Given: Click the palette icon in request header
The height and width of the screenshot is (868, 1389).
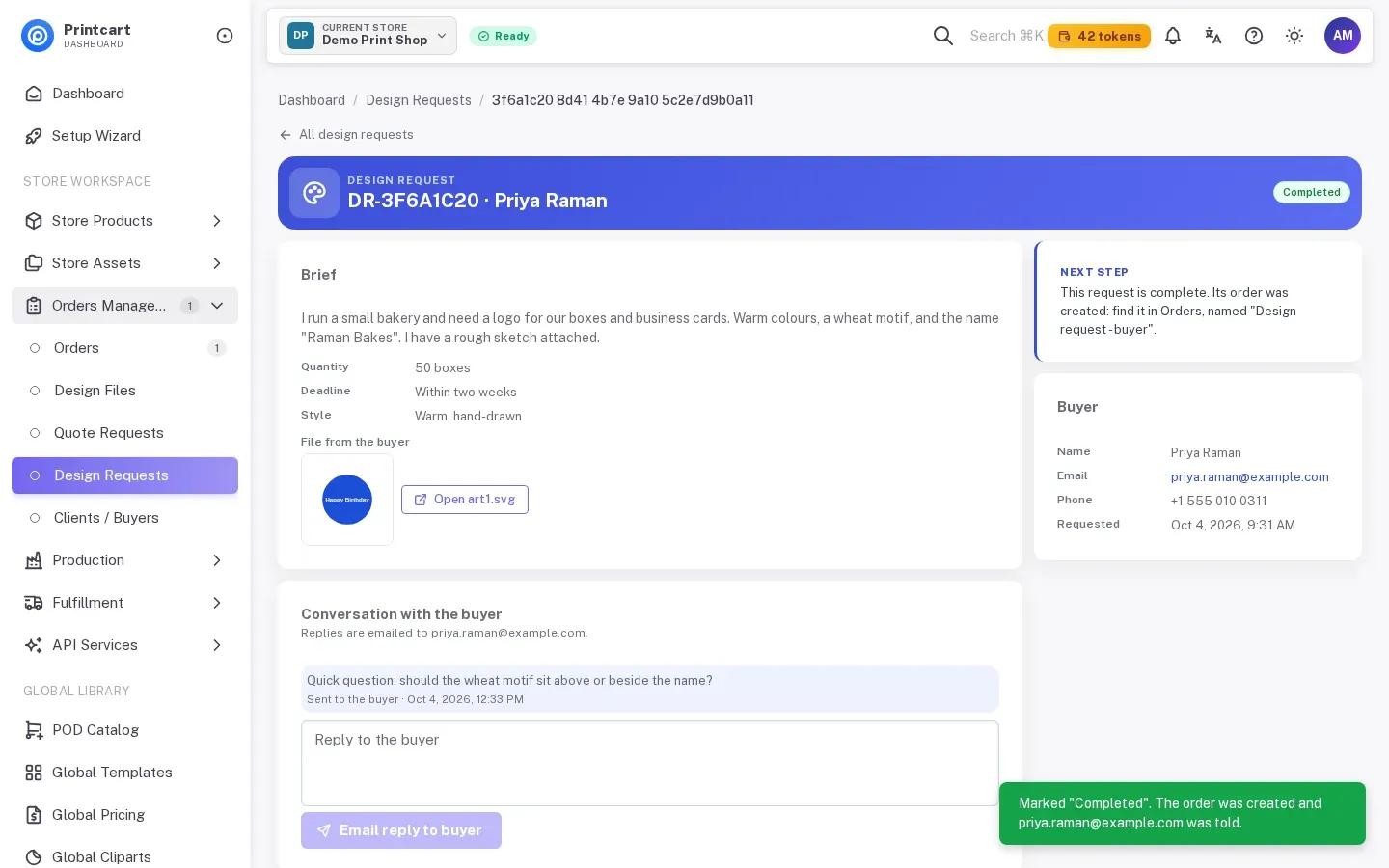Looking at the screenshot, I should coord(314,193).
